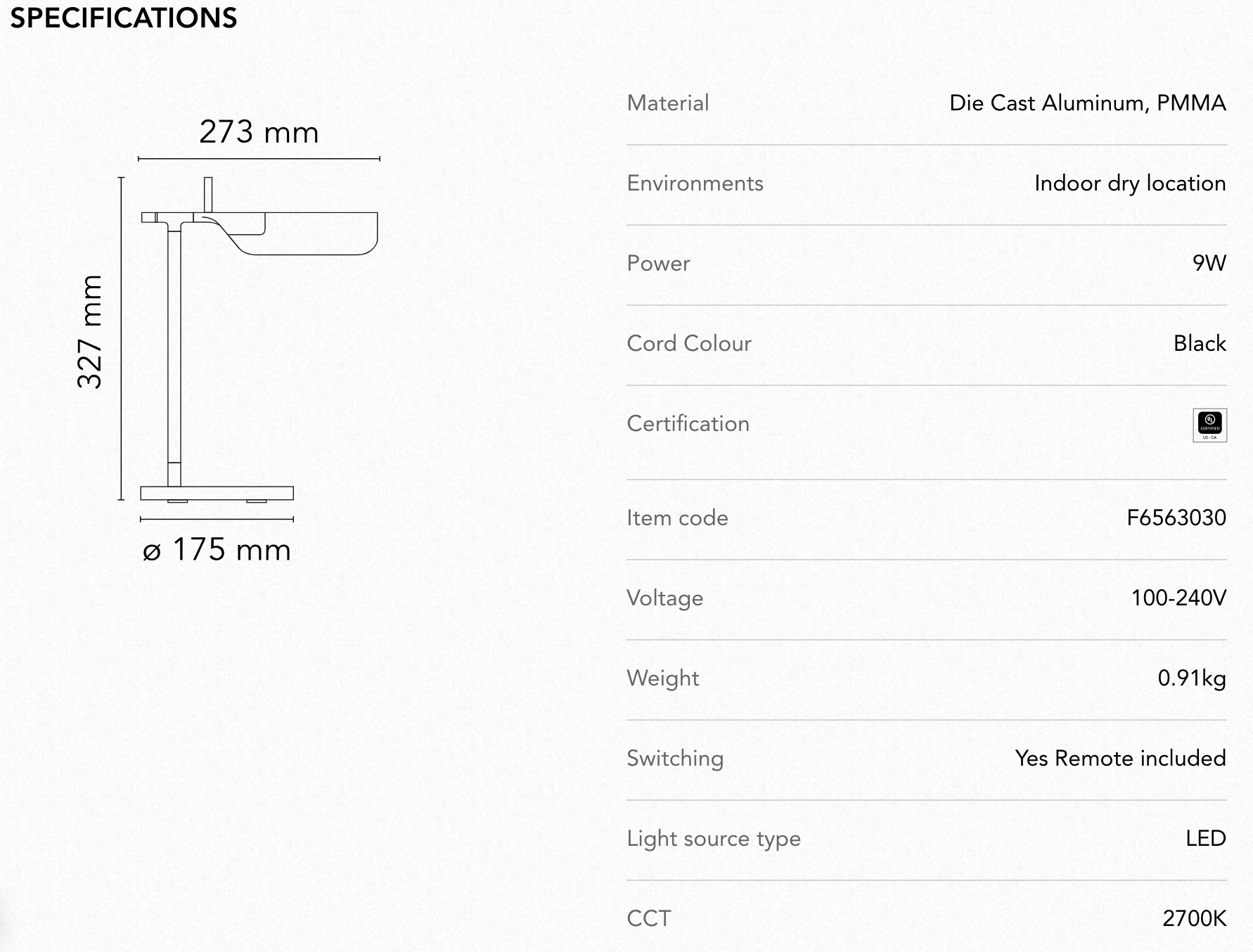Click the Material row label
The image size is (1253, 952).
click(x=667, y=103)
